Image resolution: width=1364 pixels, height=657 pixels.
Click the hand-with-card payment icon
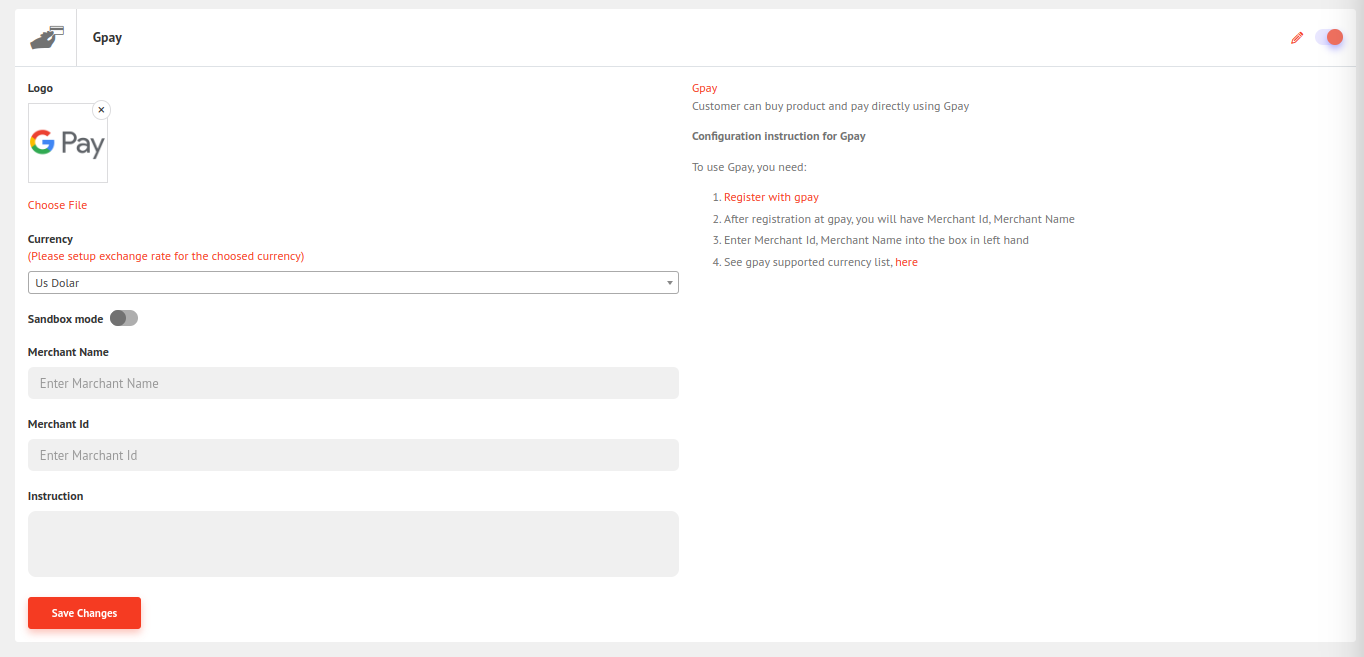(x=47, y=37)
